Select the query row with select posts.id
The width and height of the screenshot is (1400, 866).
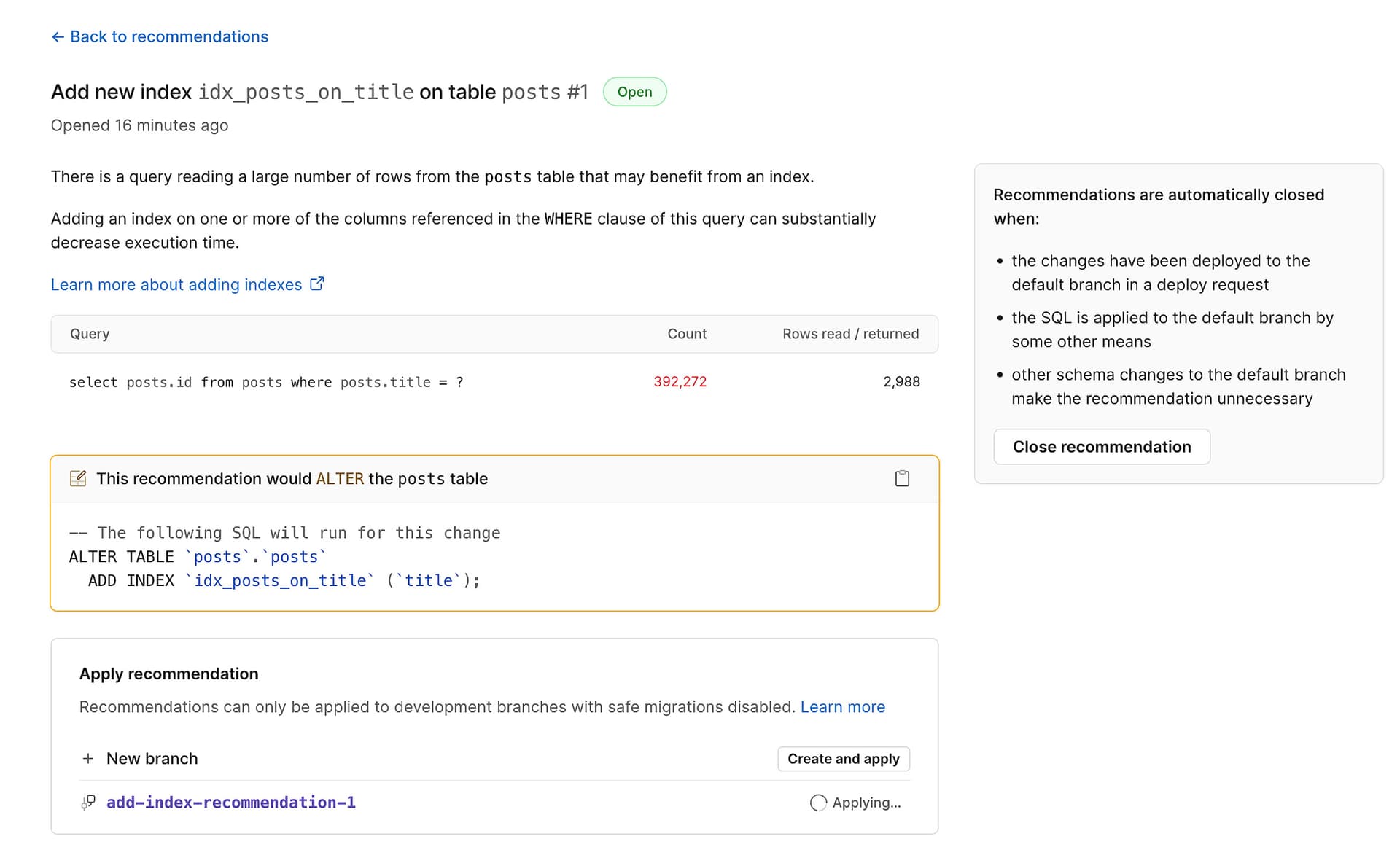(x=266, y=381)
